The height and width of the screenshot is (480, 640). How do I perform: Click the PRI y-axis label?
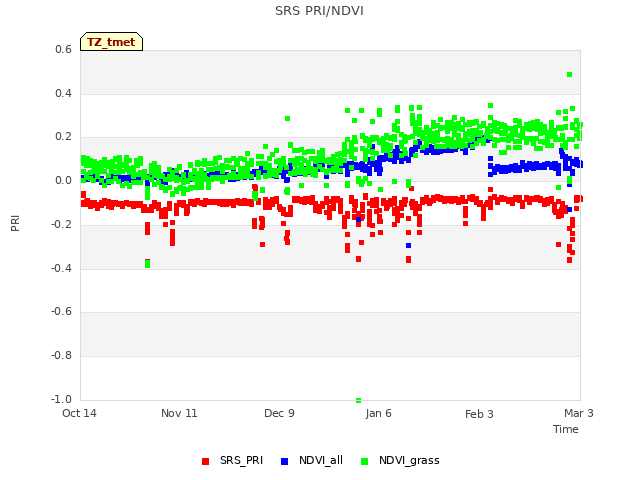click(15, 223)
